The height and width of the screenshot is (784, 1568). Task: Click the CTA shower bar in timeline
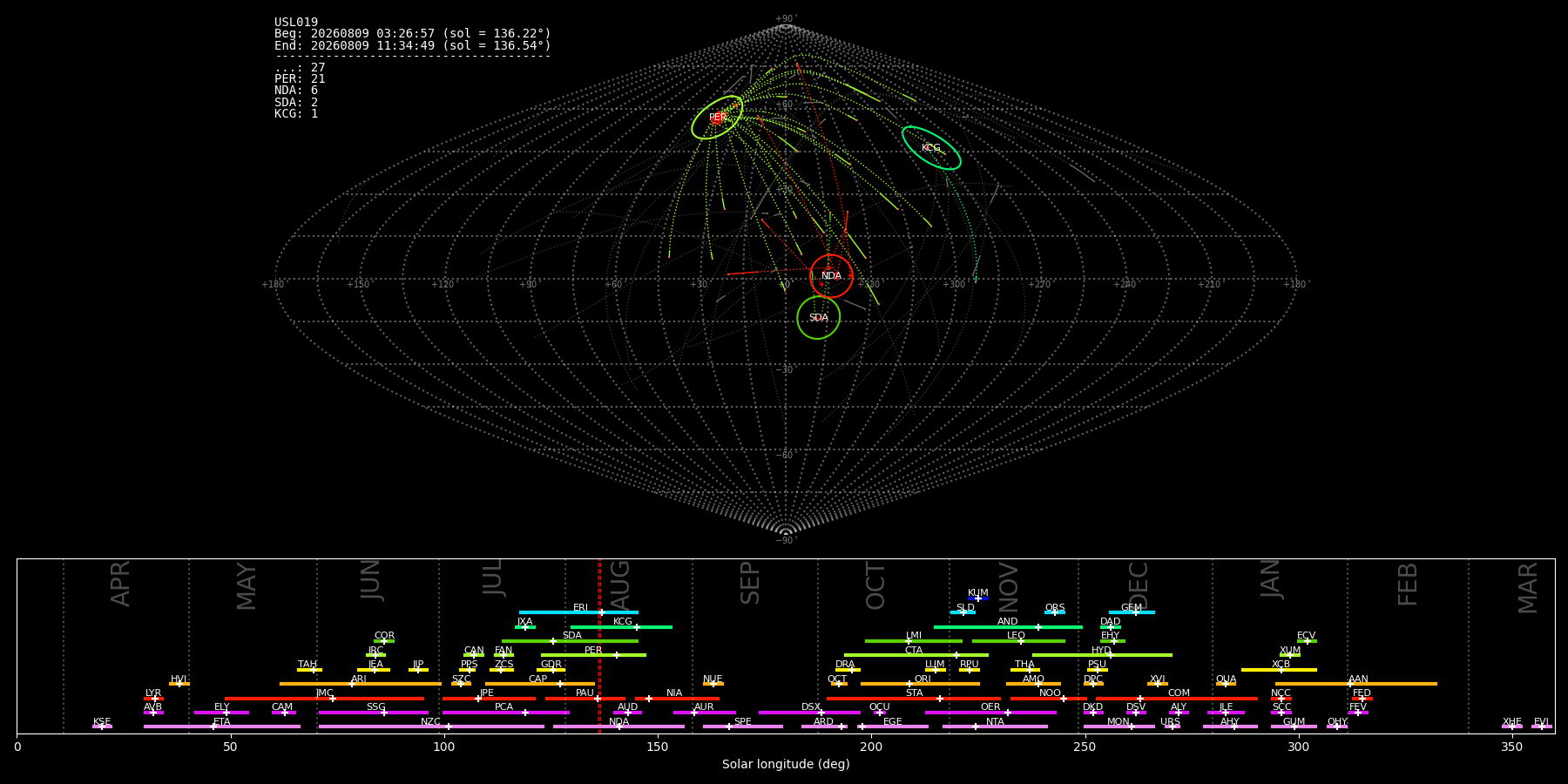(x=916, y=655)
